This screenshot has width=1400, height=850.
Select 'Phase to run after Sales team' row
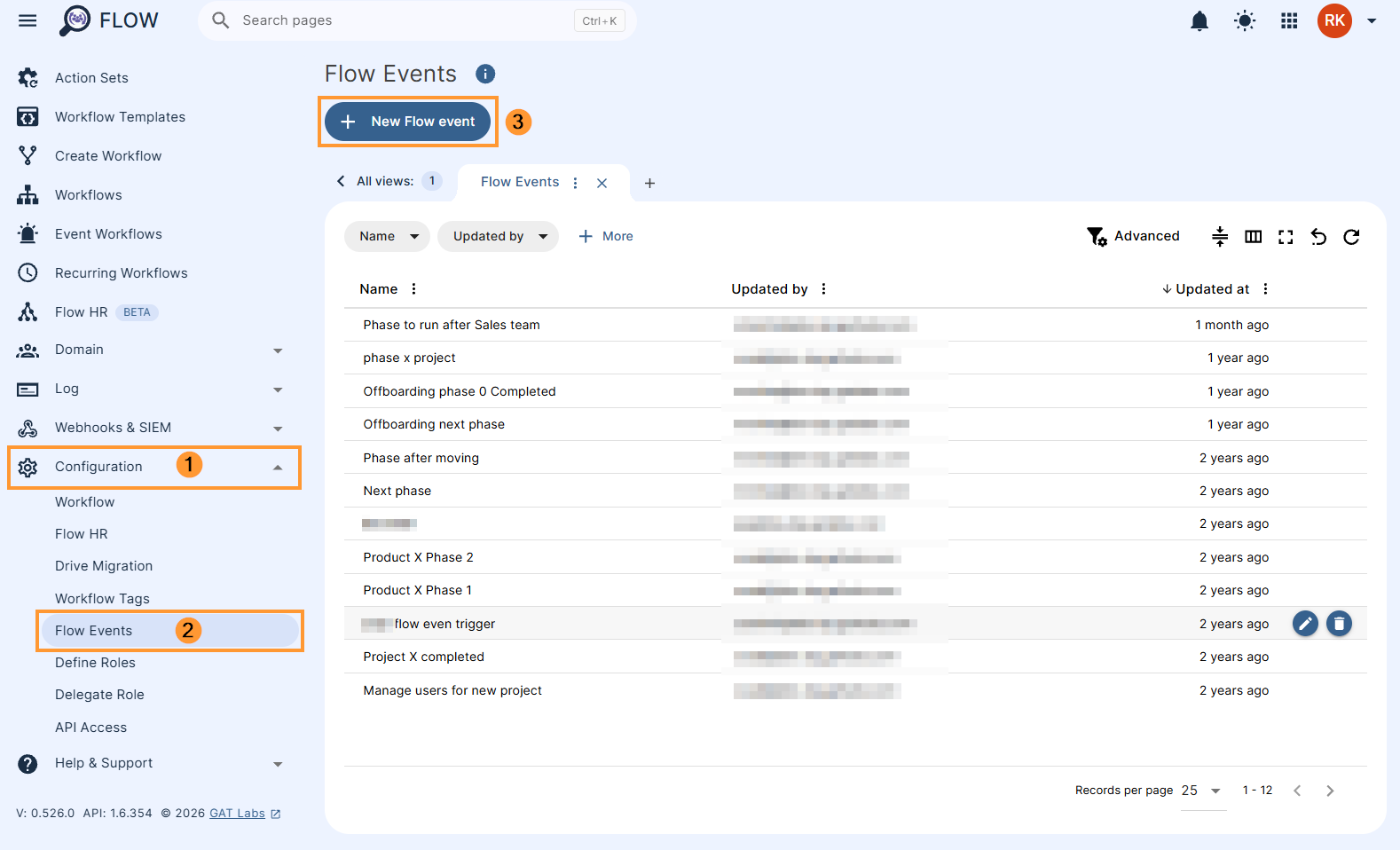coord(855,325)
